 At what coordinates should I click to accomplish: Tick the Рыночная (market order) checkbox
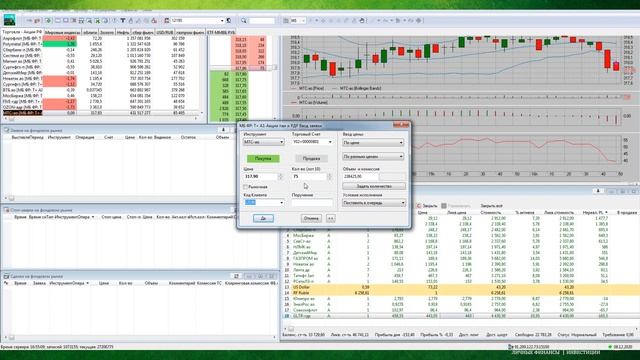coord(246,187)
